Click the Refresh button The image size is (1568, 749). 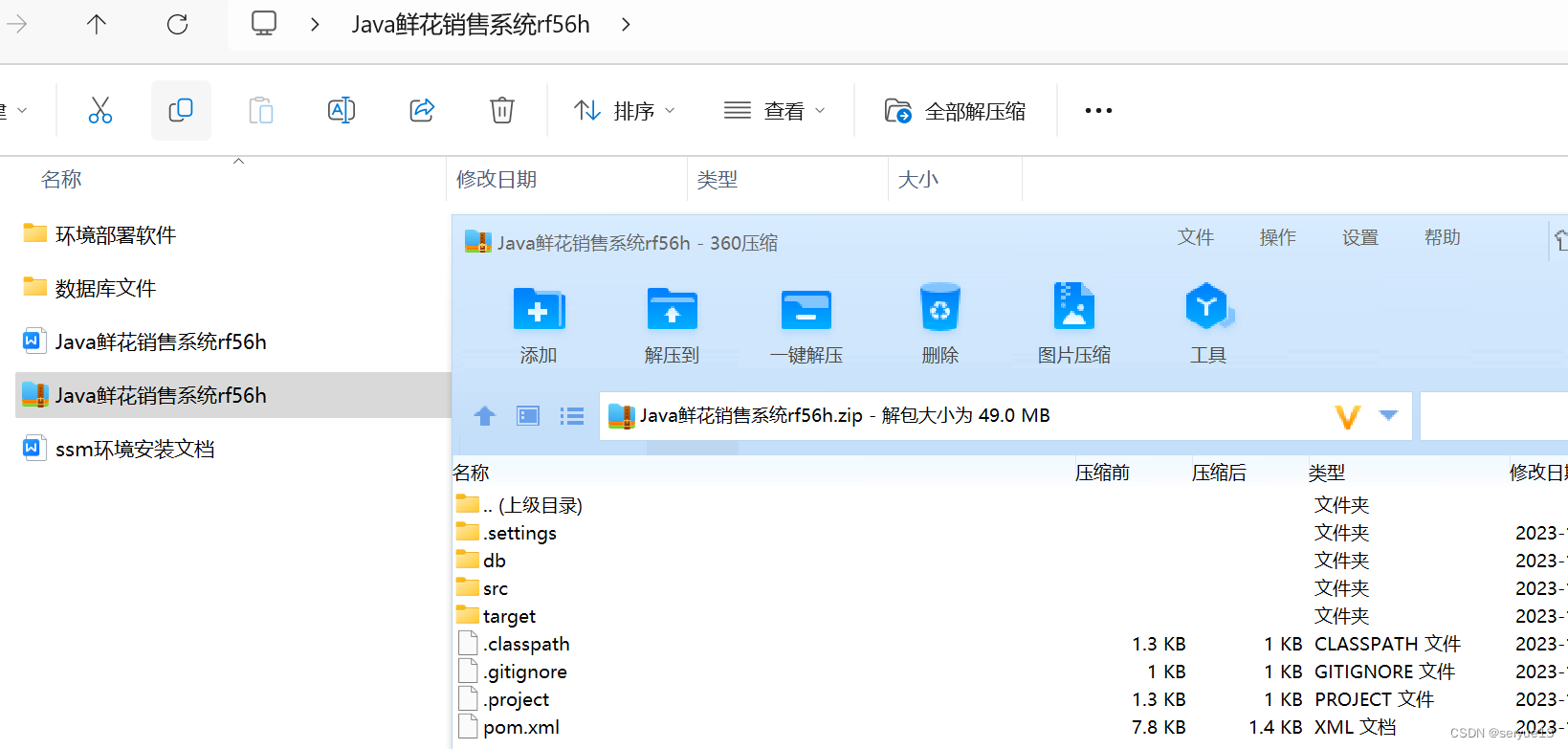(178, 24)
